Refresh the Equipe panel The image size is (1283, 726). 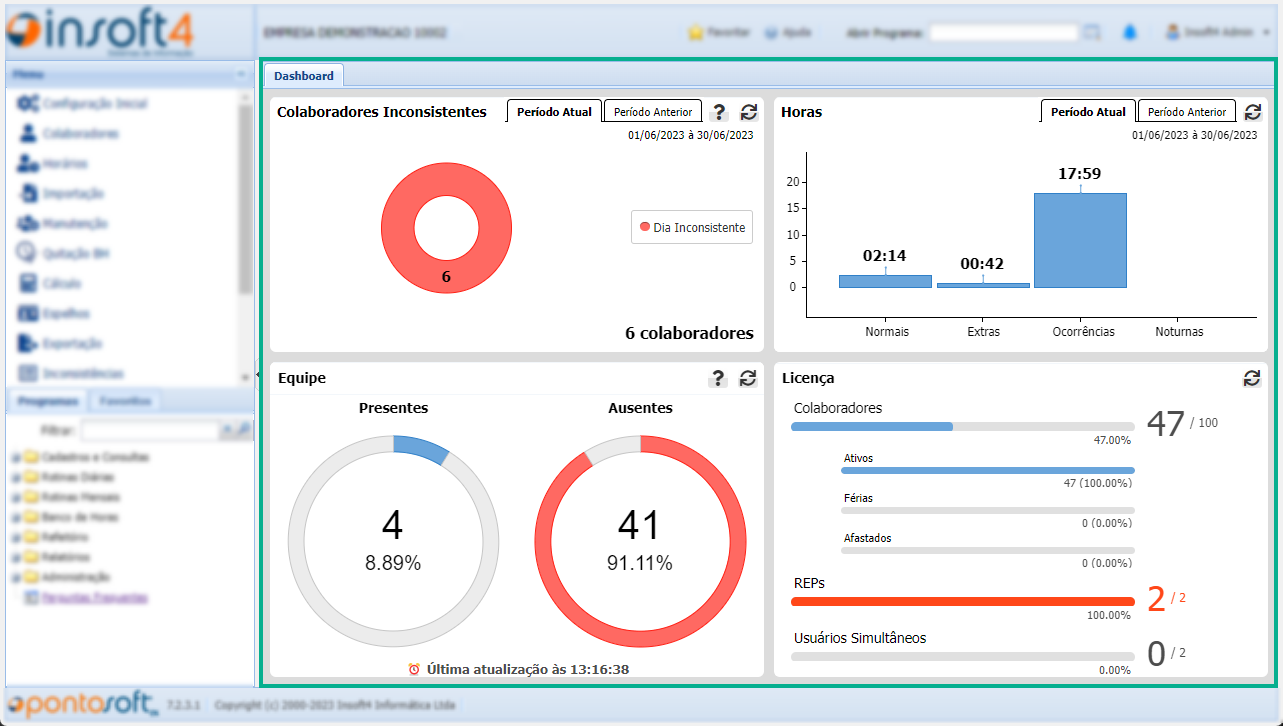(x=748, y=378)
